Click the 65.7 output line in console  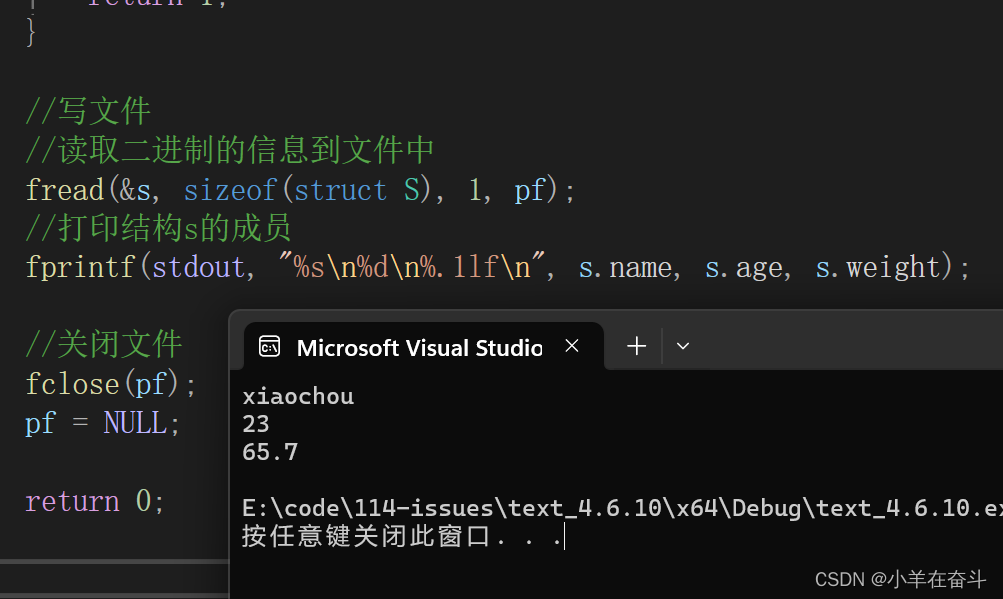[x=270, y=453]
